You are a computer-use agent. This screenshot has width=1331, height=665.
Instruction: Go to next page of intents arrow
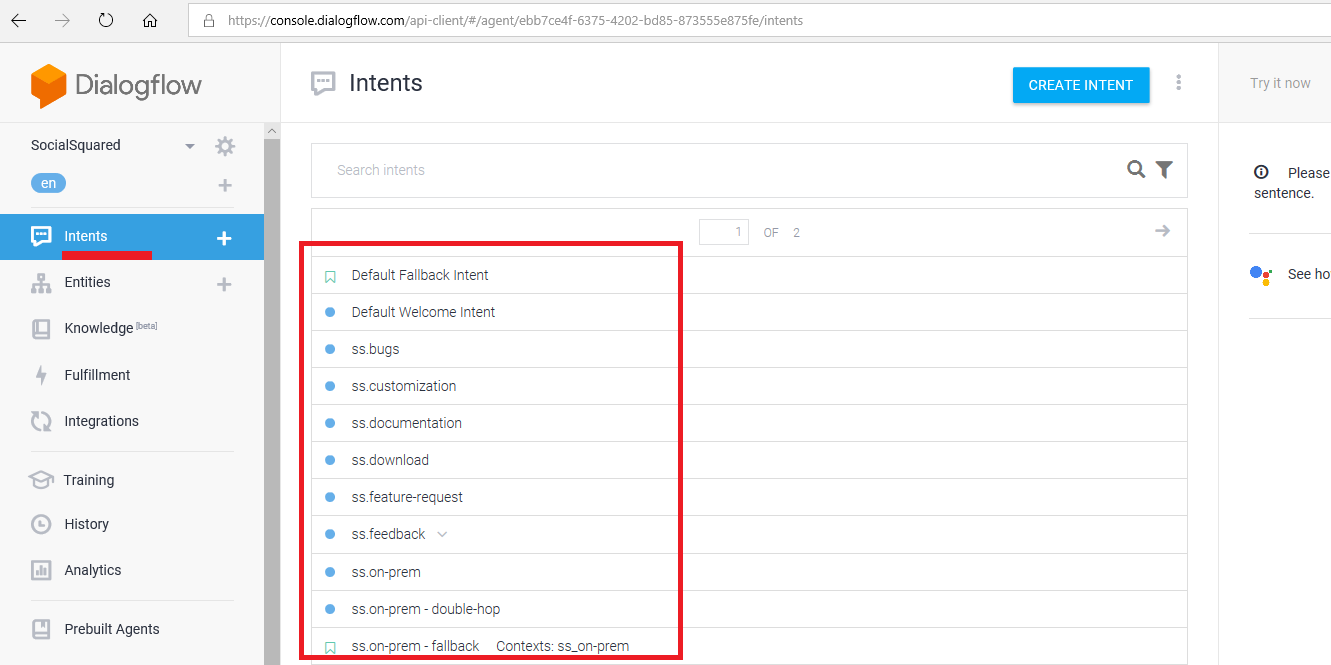point(1162,231)
